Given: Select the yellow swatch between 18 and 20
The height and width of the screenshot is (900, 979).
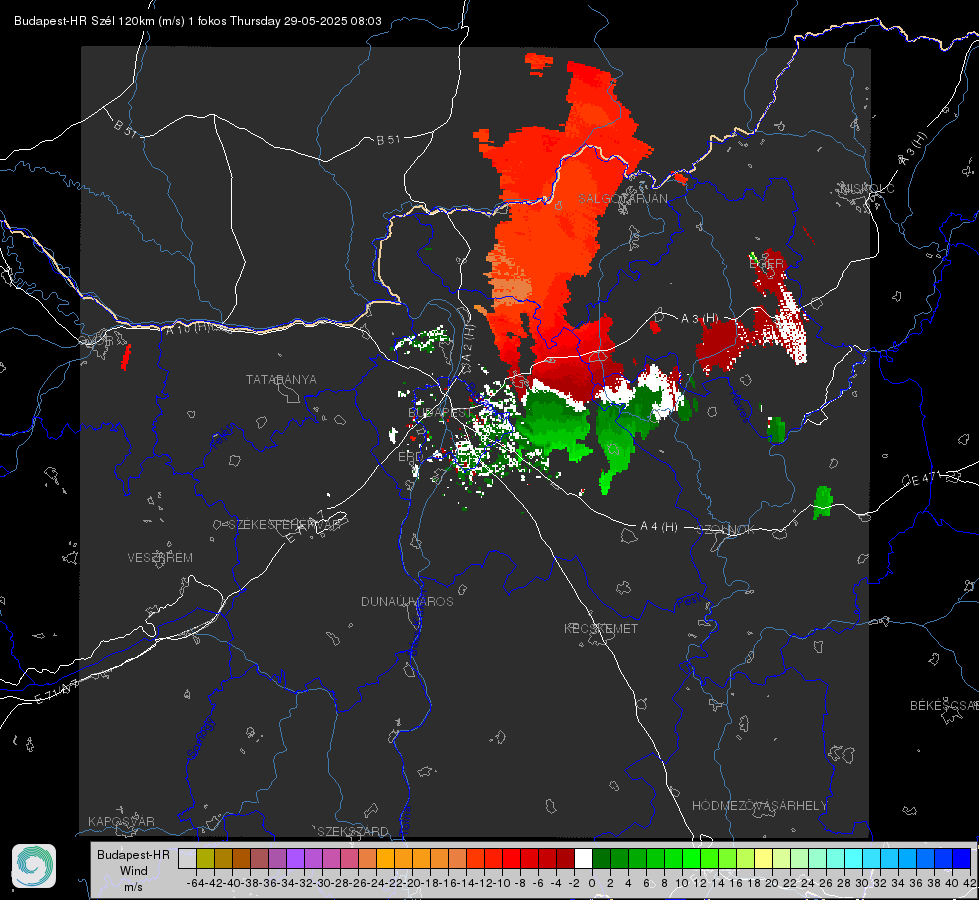Looking at the screenshot, I should pos(763,858).
